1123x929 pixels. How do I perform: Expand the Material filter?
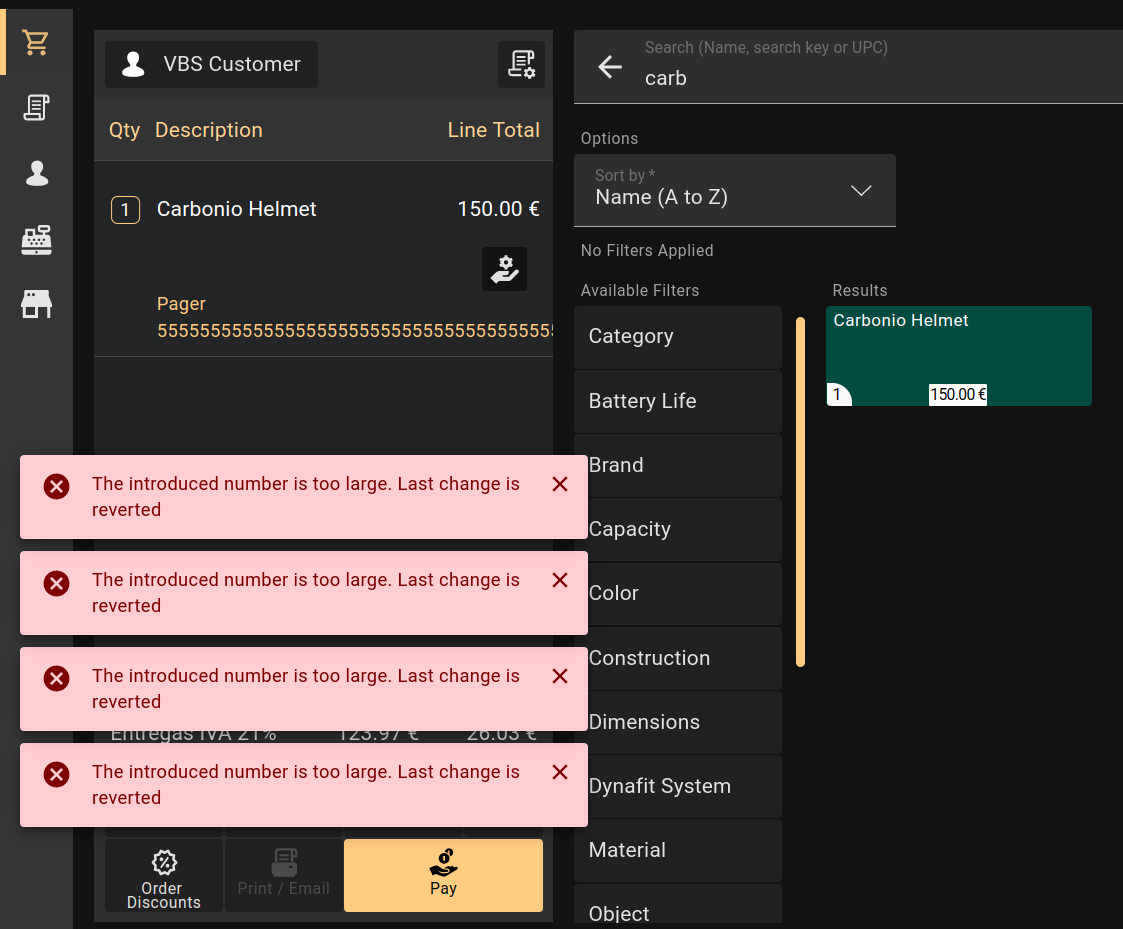(677, 850)
